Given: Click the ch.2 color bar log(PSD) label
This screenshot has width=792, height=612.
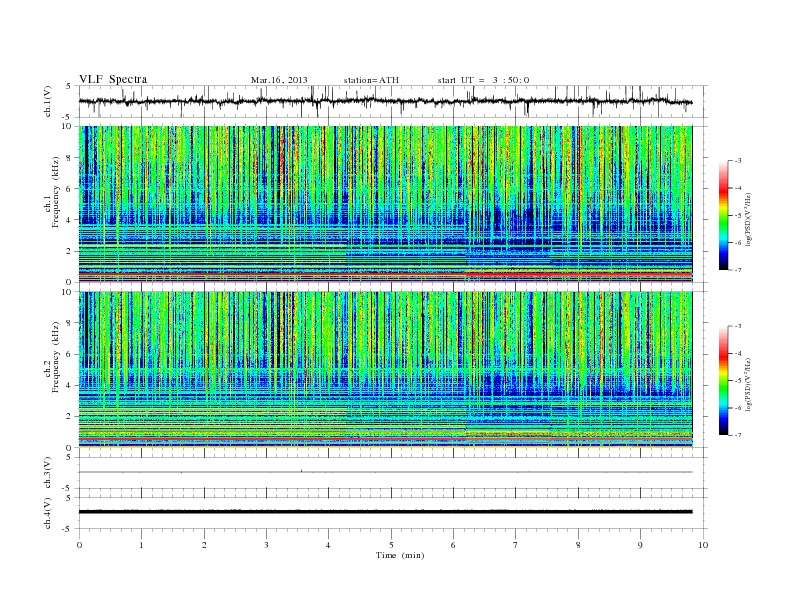Looking at the screenshot, I should click(x=749, y=385).
